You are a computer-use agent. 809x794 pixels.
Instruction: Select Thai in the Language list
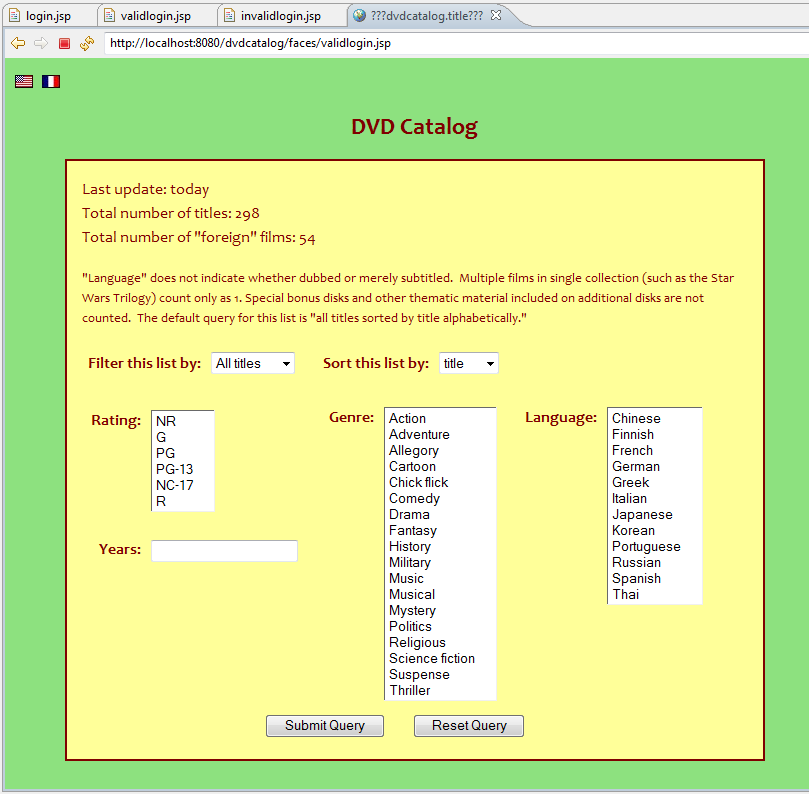pyautogui.click(x=655, y=594)
